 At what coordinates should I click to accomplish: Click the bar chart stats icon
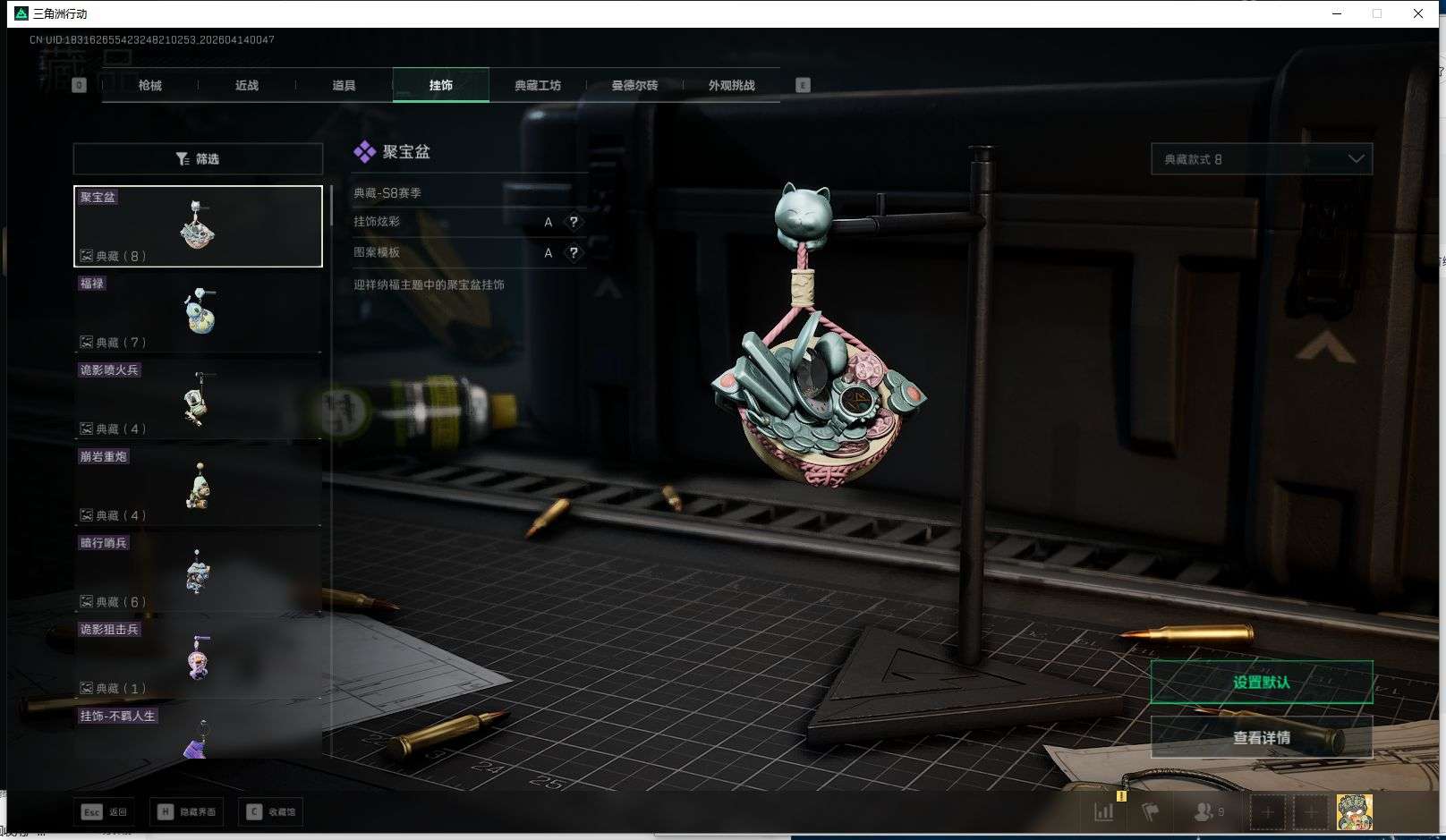coord(1104,811)
